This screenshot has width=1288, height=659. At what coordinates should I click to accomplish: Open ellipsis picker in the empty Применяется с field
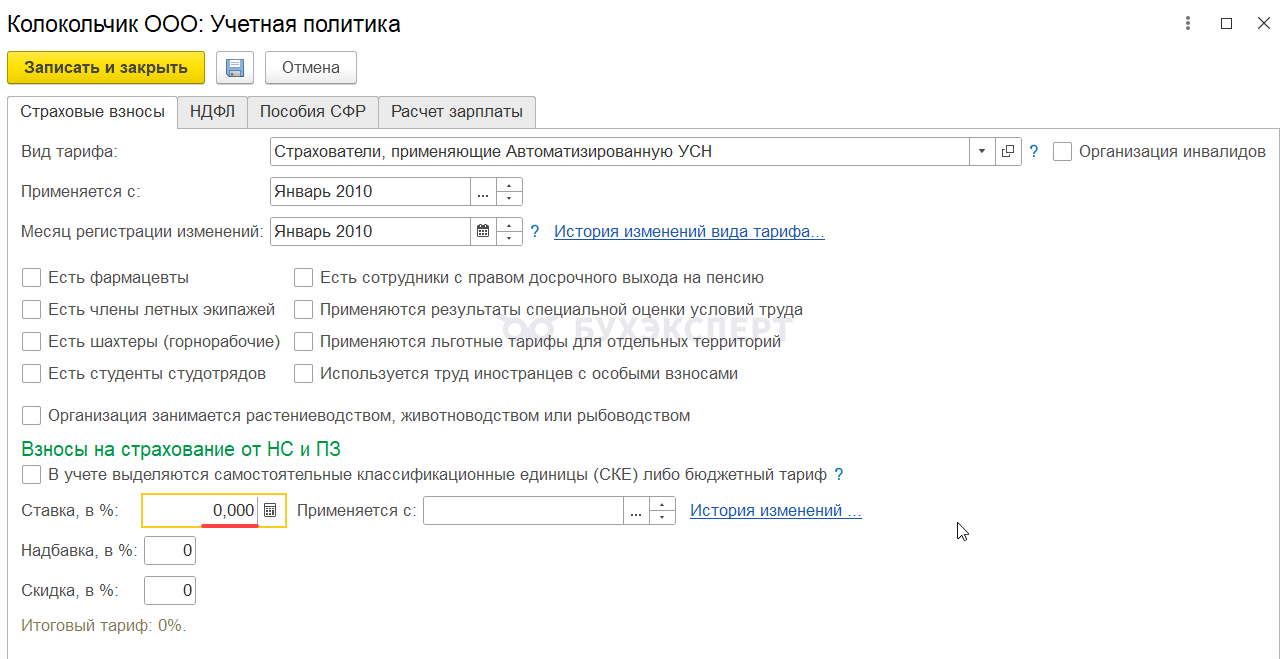637,511
